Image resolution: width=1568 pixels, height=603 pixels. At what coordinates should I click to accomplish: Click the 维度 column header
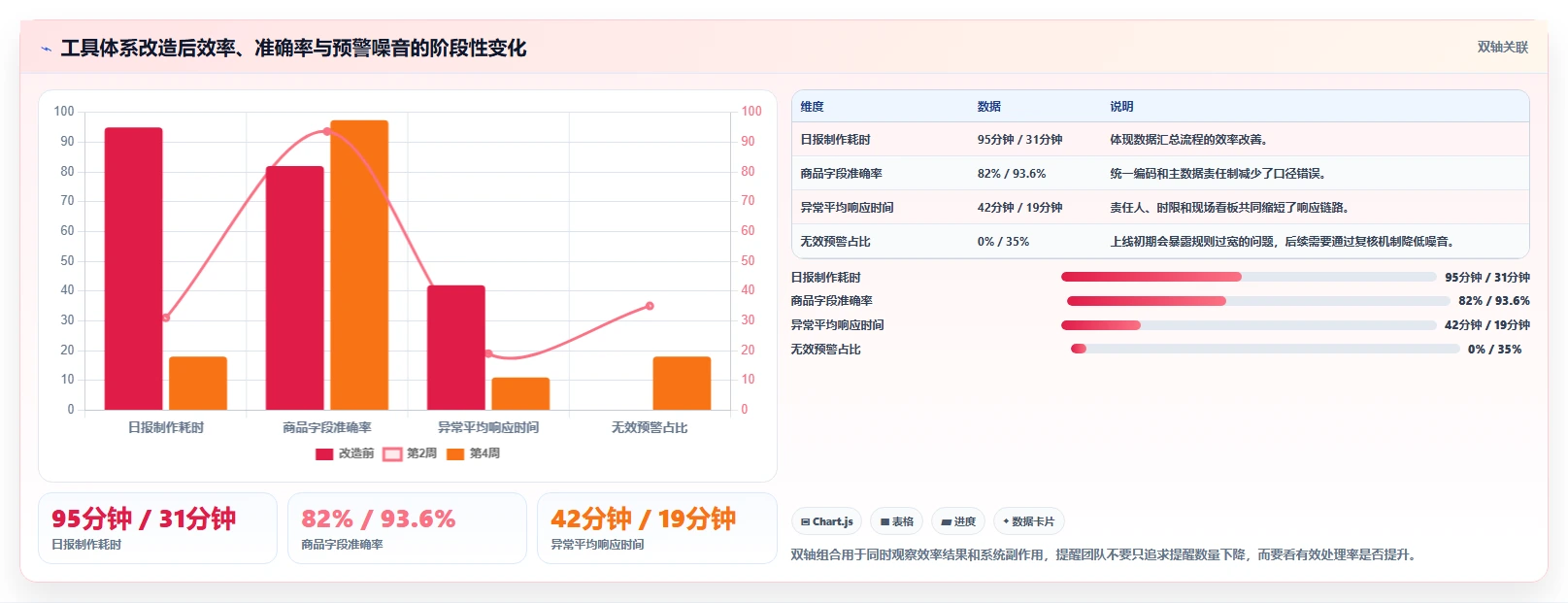[x=813, y=107]
